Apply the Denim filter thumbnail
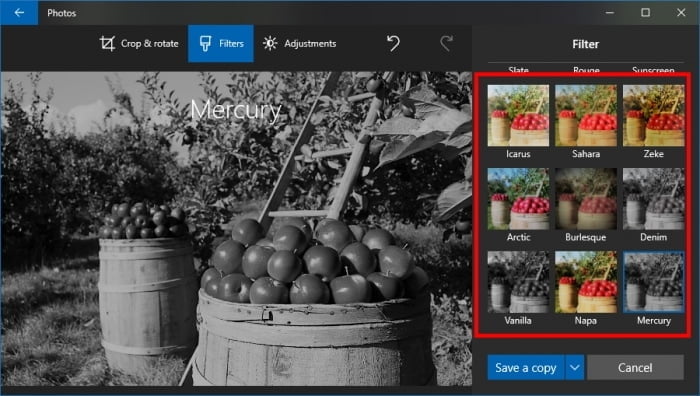 coord(654,199)
